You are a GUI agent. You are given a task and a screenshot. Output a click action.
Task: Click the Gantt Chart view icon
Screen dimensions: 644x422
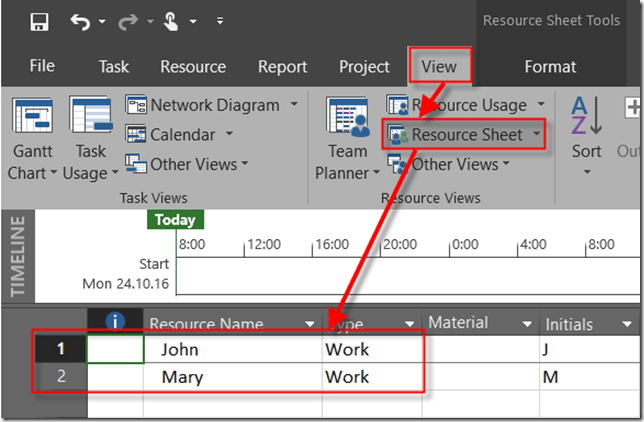point(32,115)
